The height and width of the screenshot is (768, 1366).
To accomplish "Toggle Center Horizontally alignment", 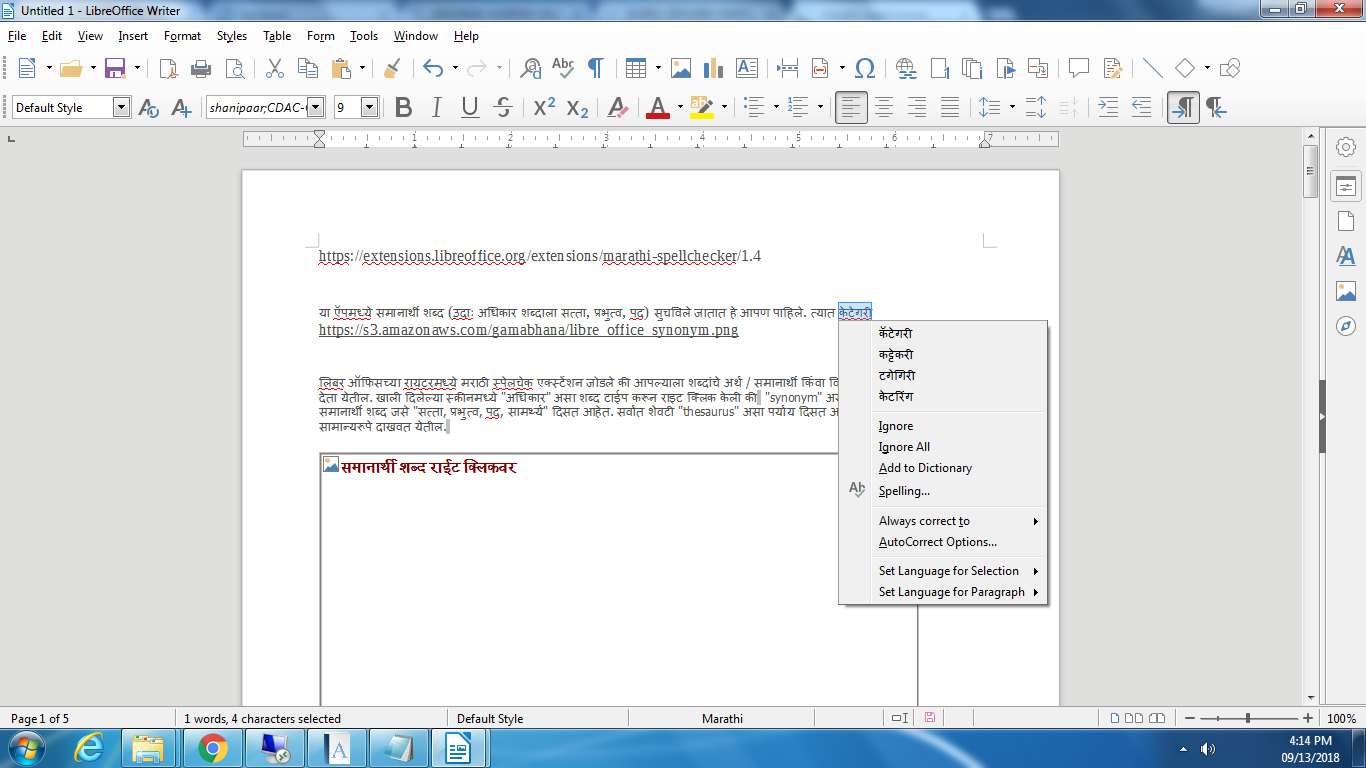I will 884,107.
